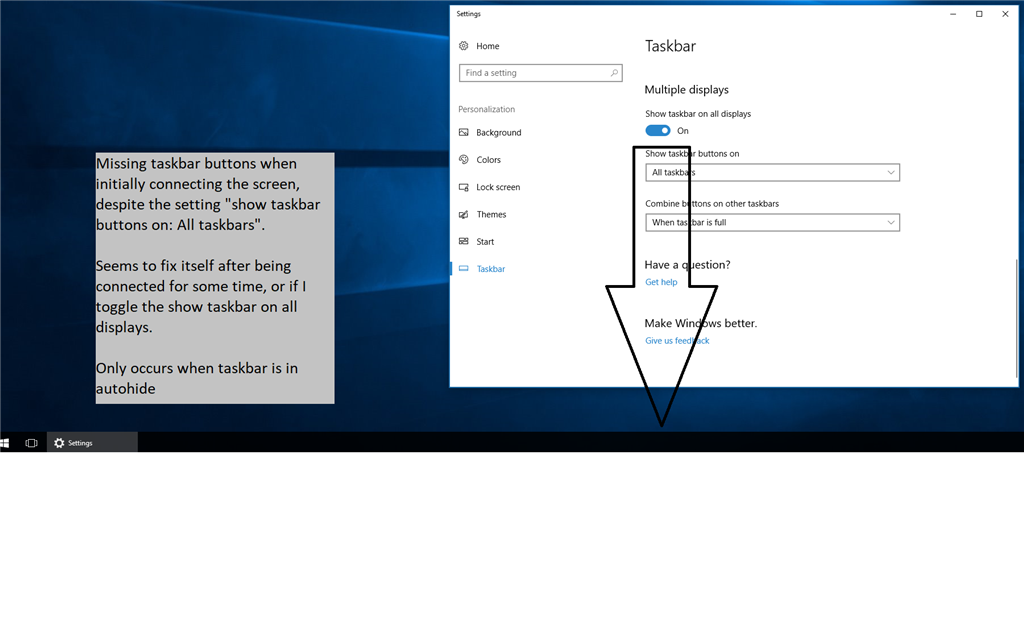Click the Settings button in the taskbar
The height and width of the screenshot is (622, 1024).
tap(92, 443)
